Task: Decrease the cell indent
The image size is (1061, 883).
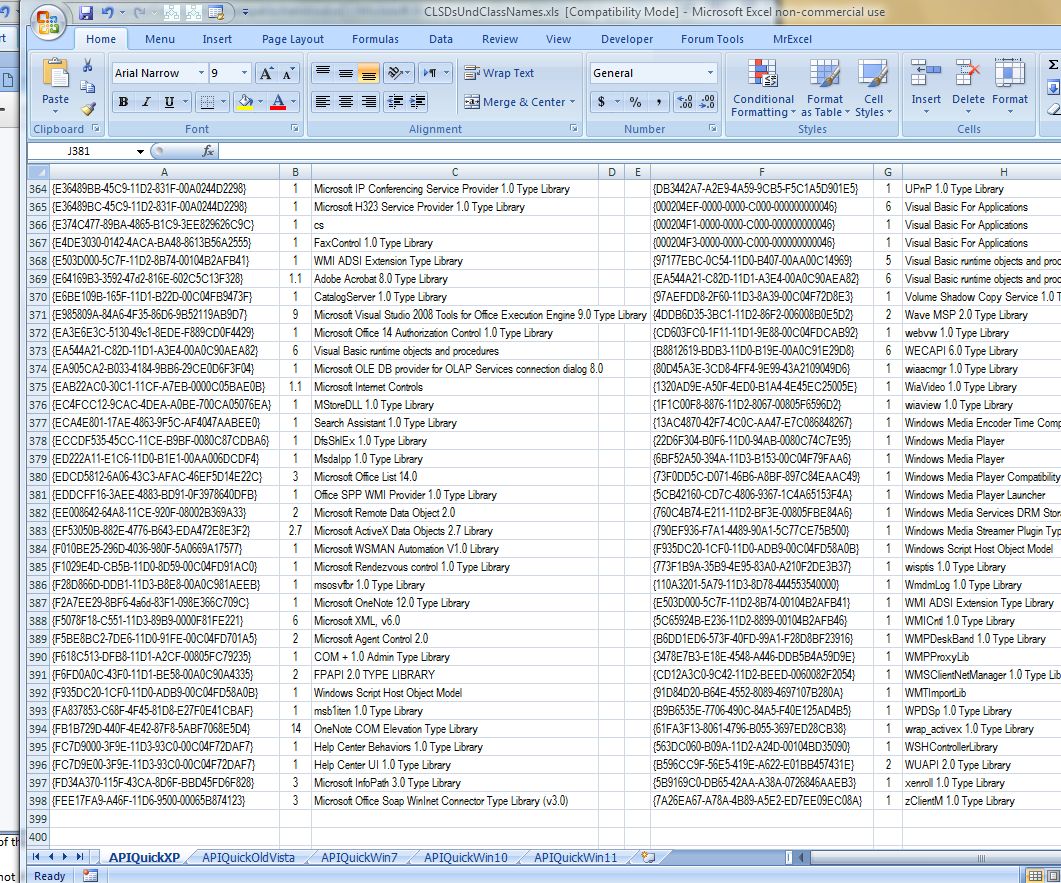Action: (x=395, y=102)
